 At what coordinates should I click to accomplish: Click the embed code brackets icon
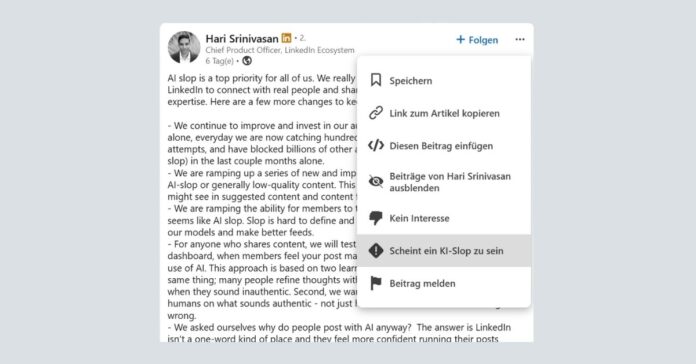pyautogui.click(x=376, y=146)
